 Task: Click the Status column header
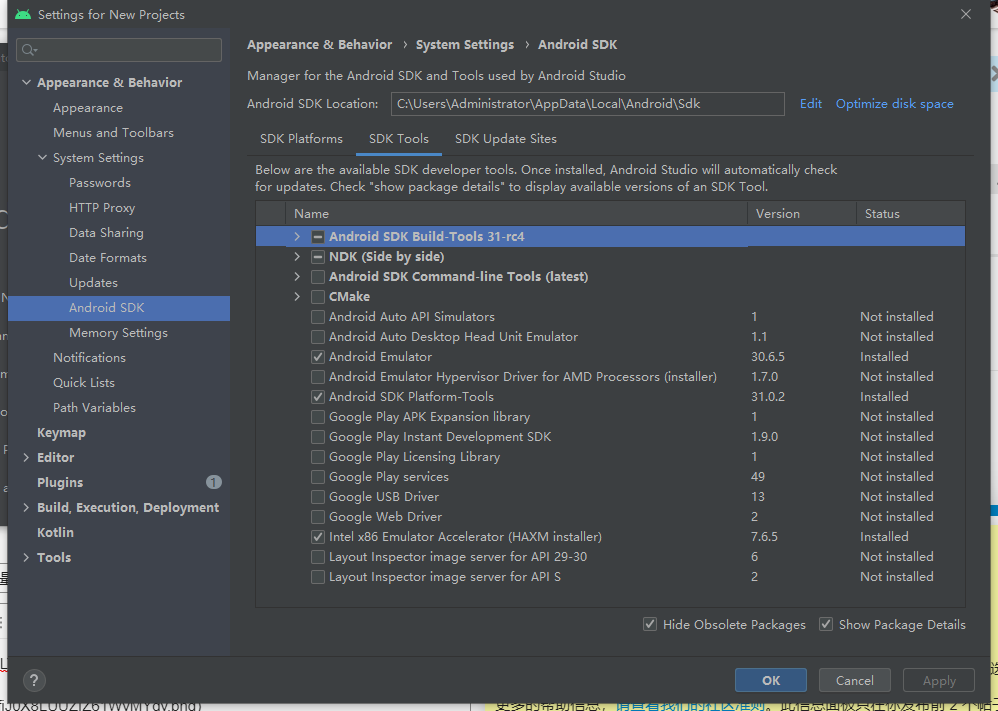[911, 214]
